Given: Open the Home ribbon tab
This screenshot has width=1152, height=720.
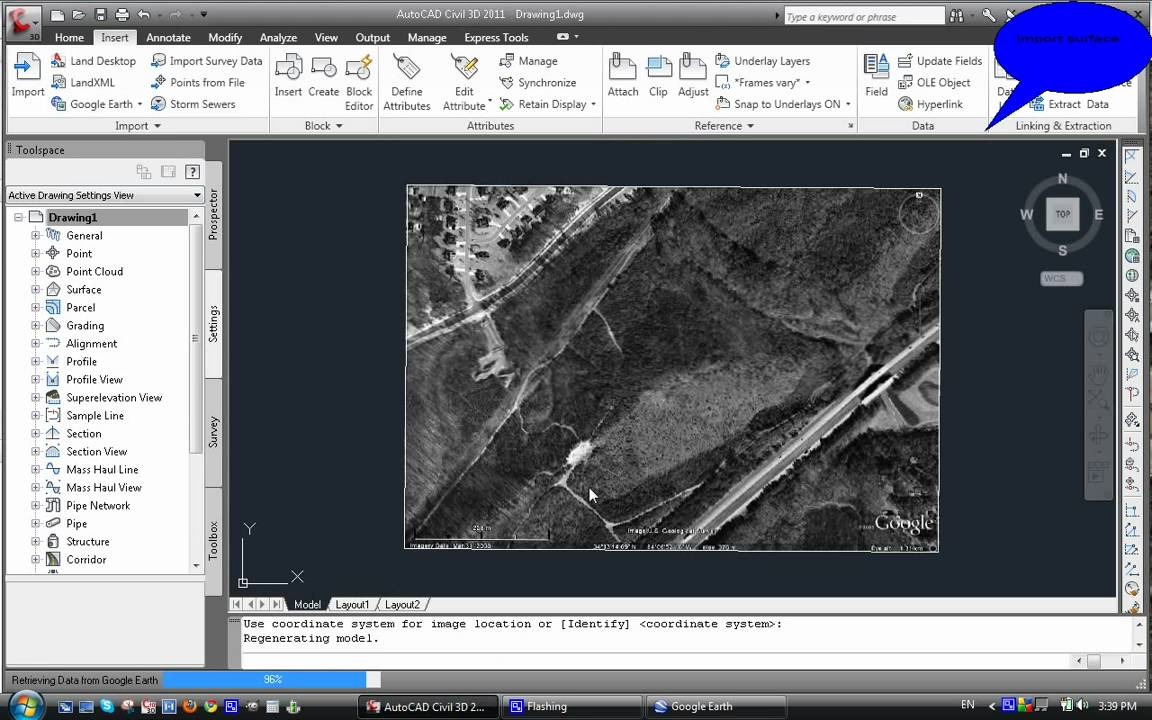Looking at the screenshot, I should point(69,37).
